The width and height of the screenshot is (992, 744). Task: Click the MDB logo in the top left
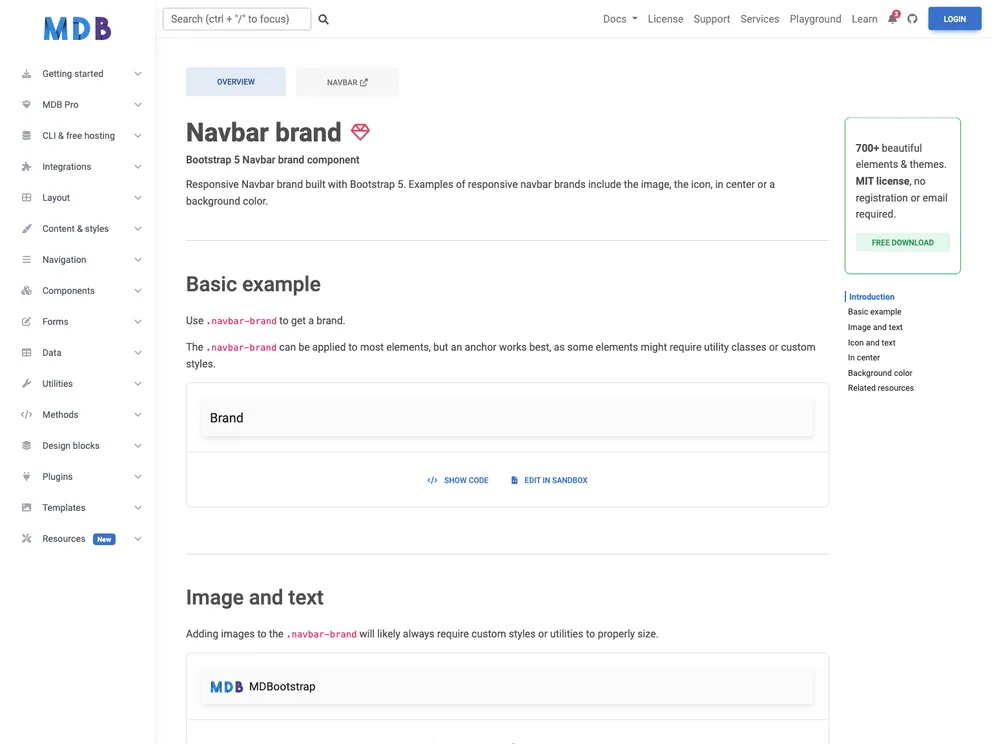coord(77,27)
